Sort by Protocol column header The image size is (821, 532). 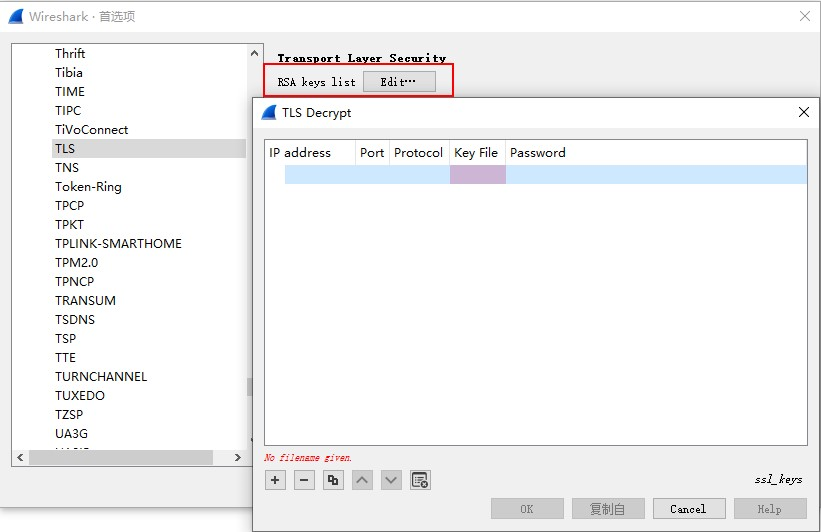click(419, 153)
